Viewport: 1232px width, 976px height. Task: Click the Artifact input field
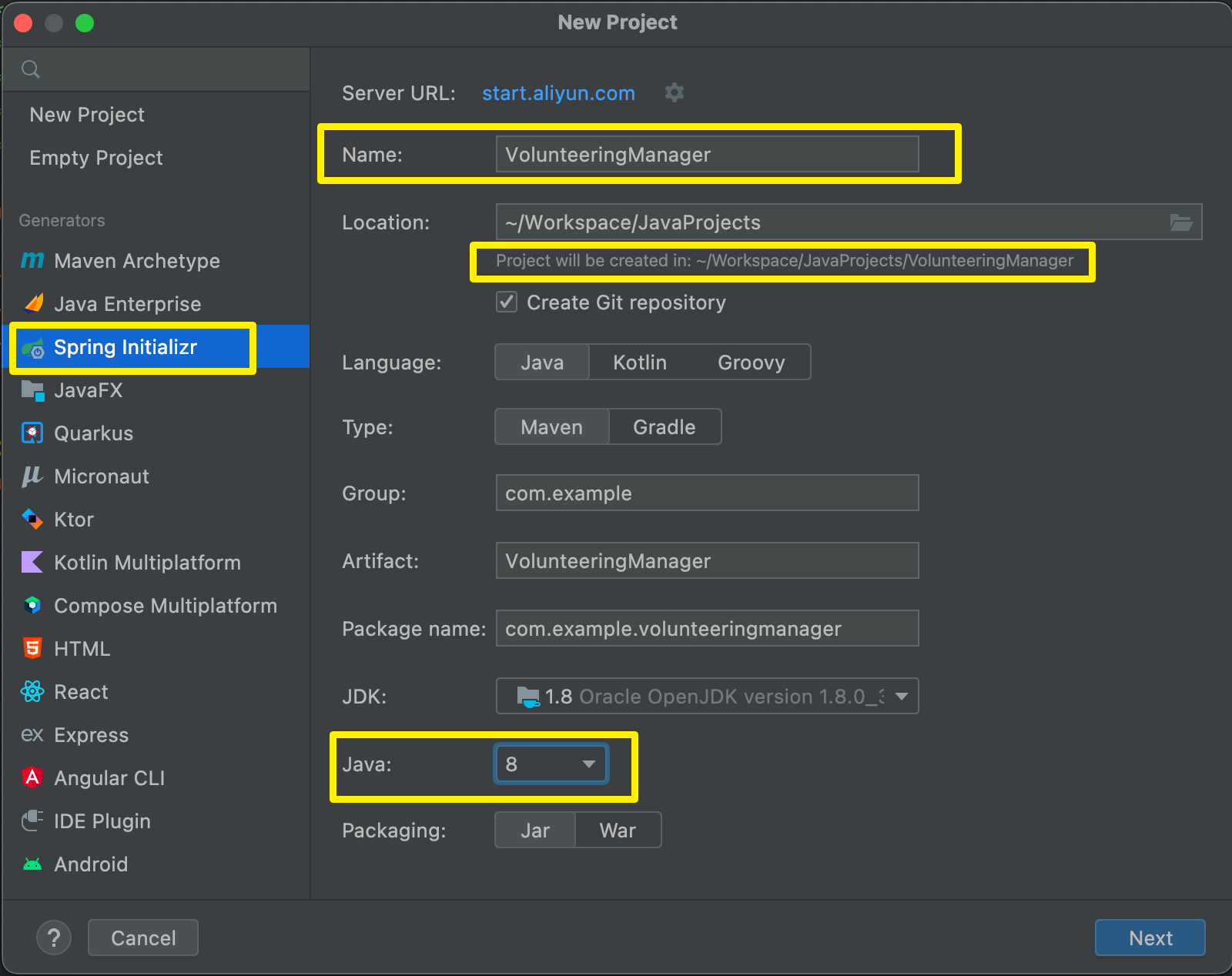[x=708, y=560]
